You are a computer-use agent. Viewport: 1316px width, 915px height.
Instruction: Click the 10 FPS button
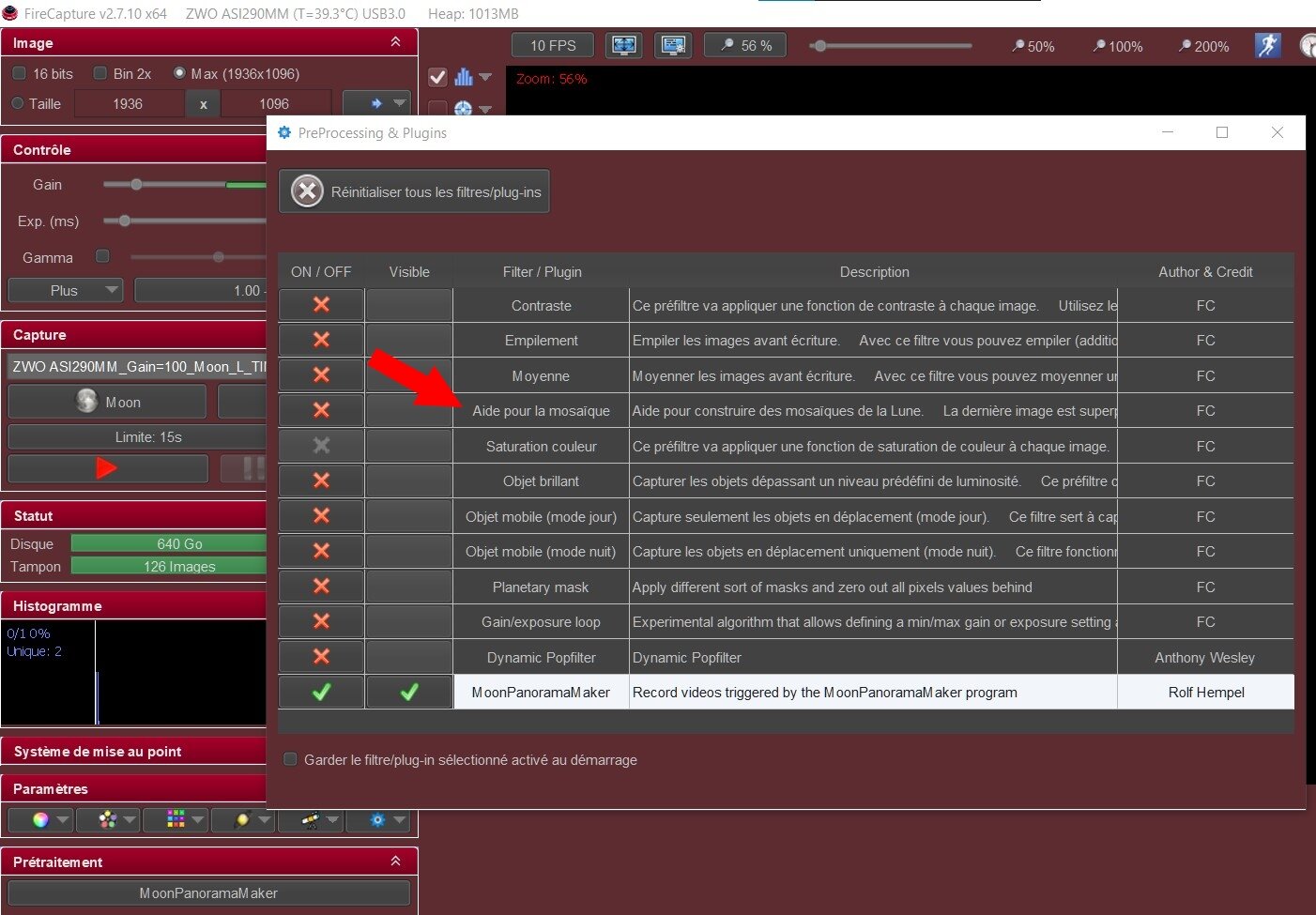click(x=553, y=45)
